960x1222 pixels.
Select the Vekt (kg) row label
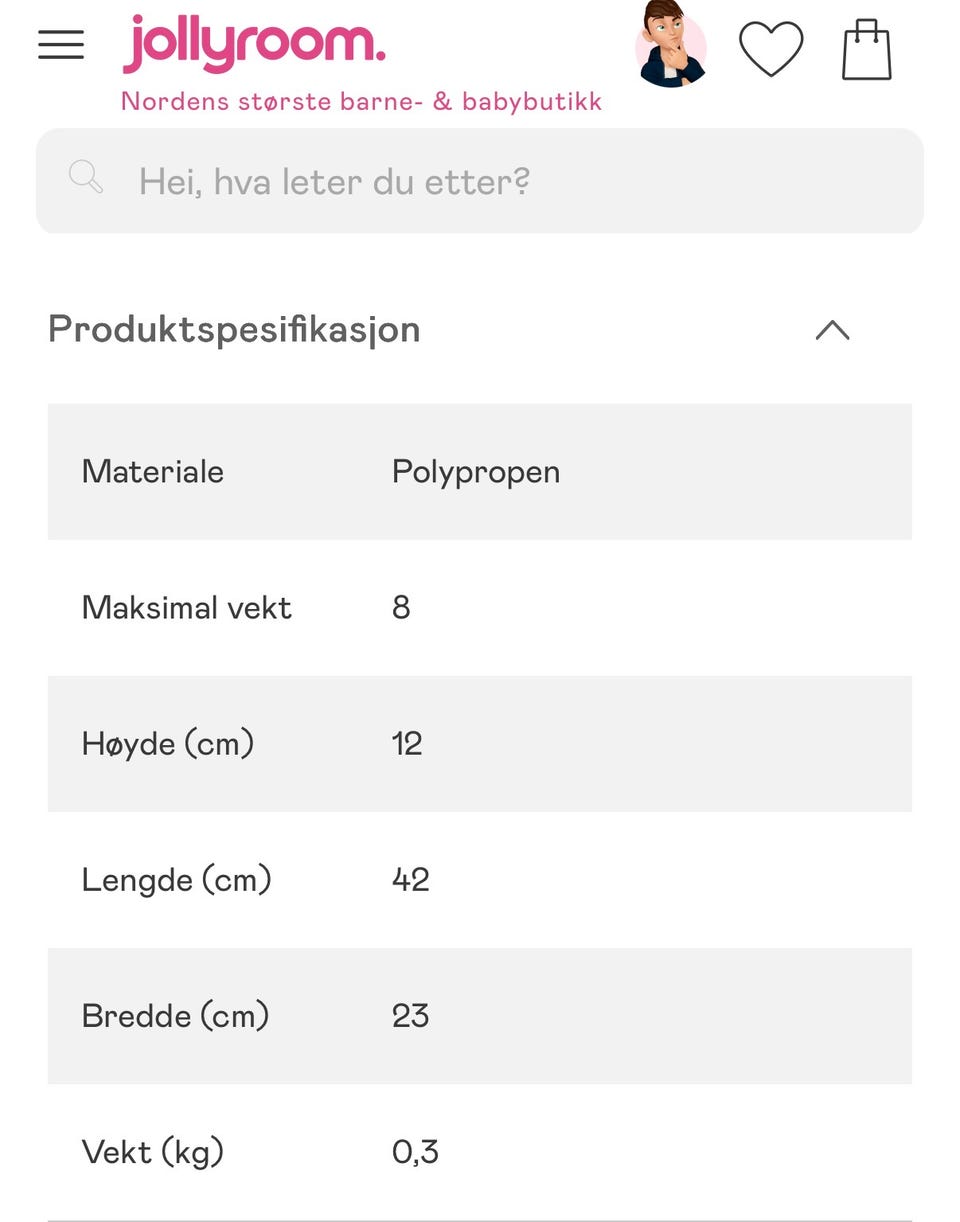pyautogui.click(x=153, y=1152)
